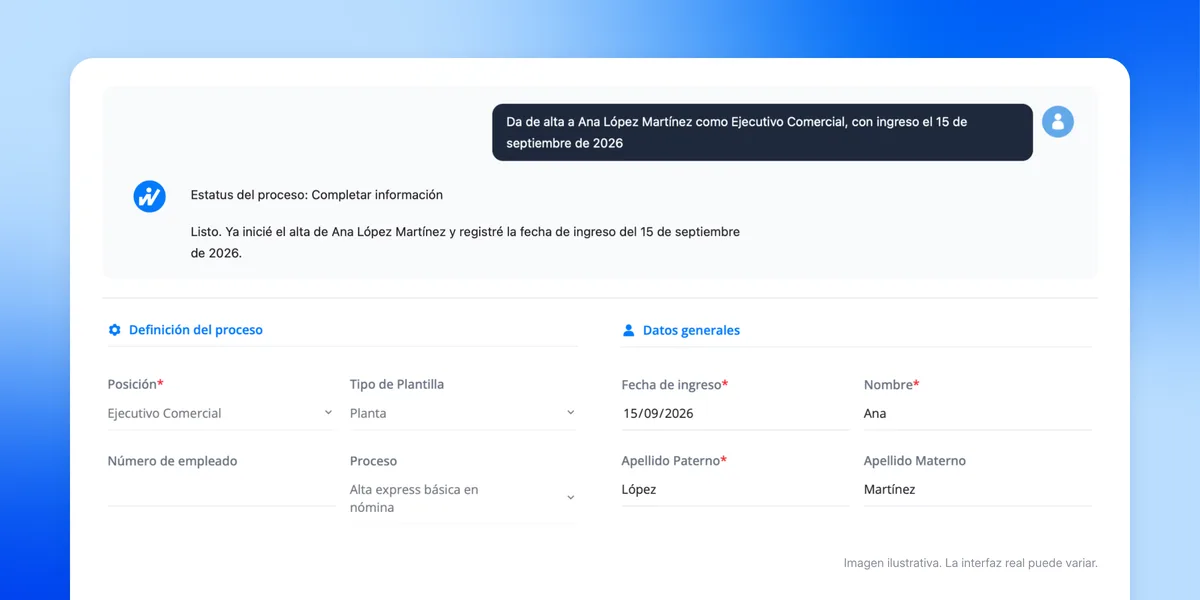Click the 'Estatus del proceso: Completar información' text
Image resolution: width=1200 pixels, height=600 pixels.
[x=317, y=195]
